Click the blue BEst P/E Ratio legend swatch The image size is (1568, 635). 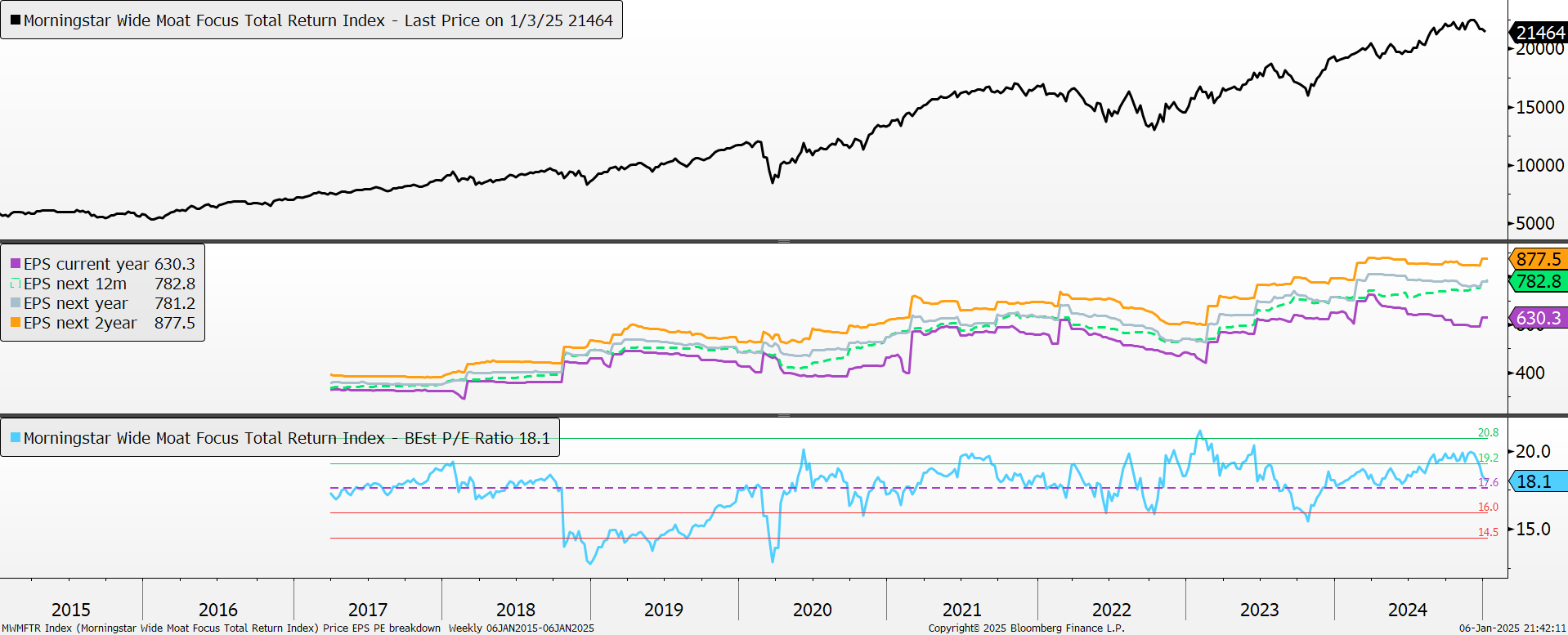(16, 438)
